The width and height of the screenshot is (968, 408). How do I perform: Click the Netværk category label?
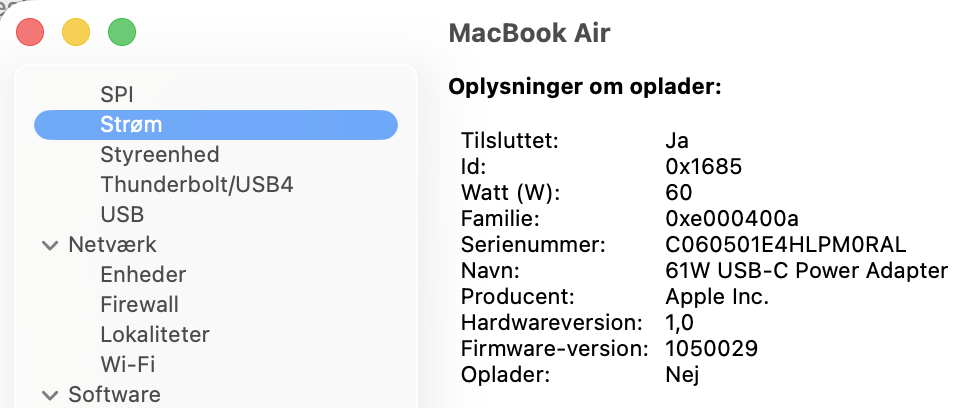click(x=112, y=244)
